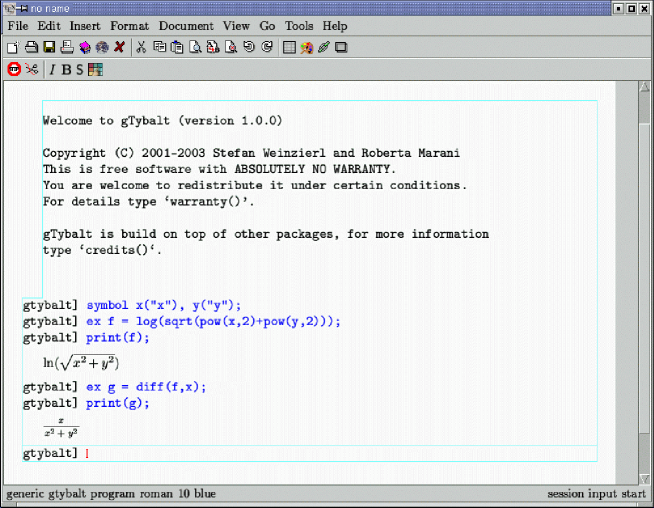
Task: Click the new document icon
Action: pyautogui.click(x=12, y=47)
